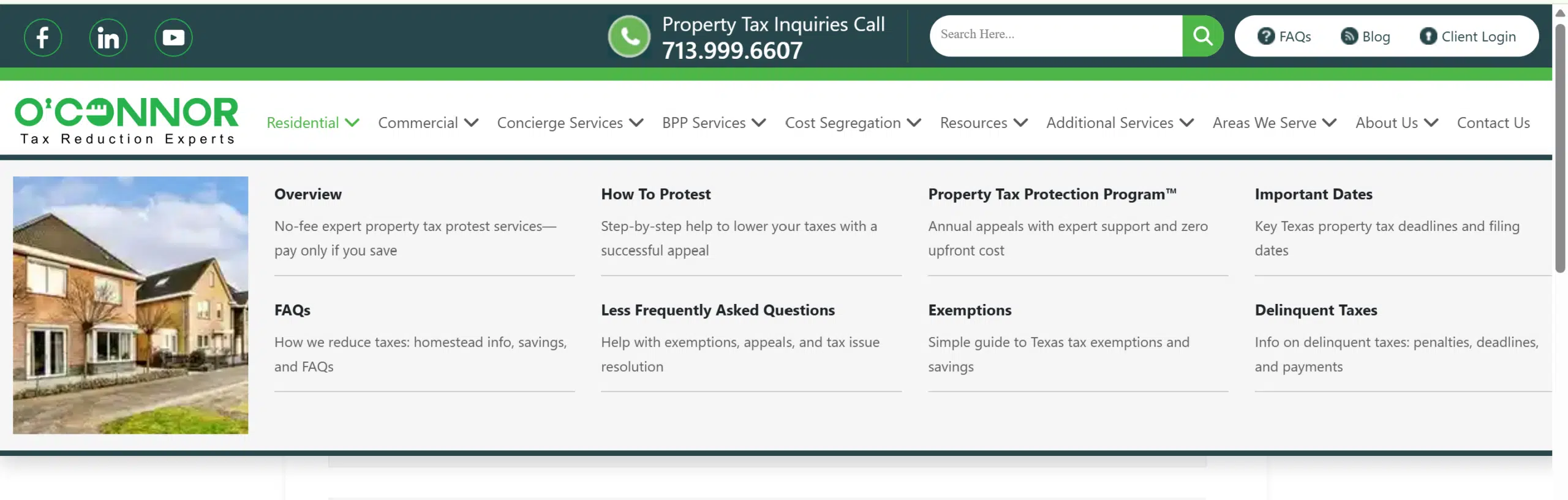Expand the Commercial dropdown menu
The image size is (1568, 500).
click(428, 123)
